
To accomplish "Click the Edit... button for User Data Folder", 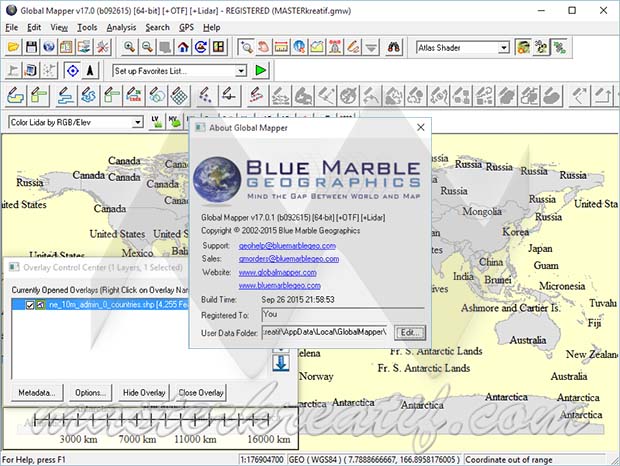I will coord(410,332).
